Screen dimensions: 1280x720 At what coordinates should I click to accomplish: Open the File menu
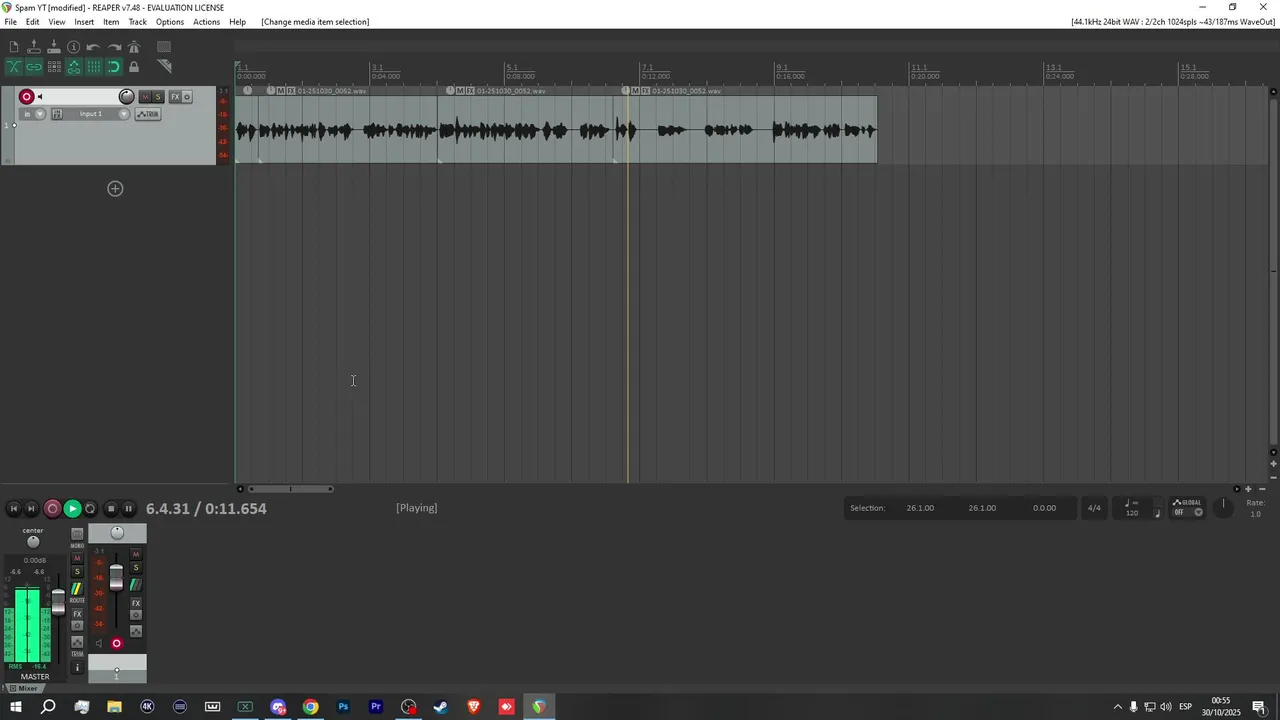click(10, 22)
